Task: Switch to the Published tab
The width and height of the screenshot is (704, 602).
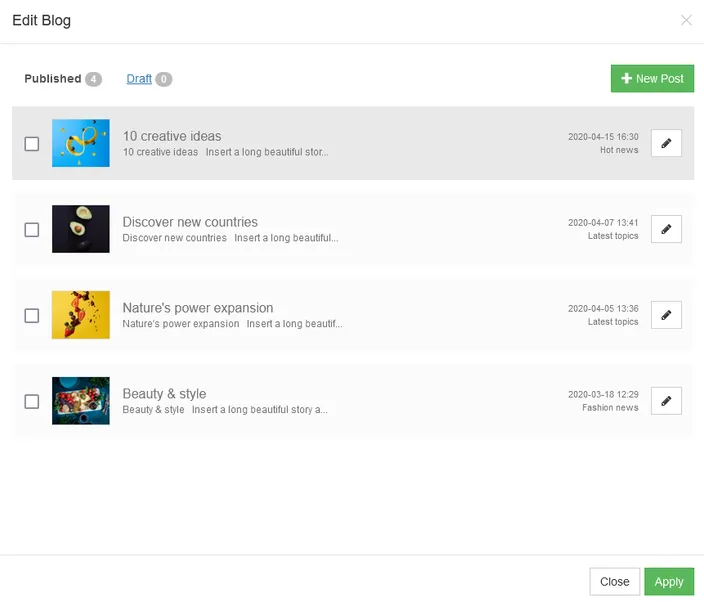Action: [x=53, y=79]
